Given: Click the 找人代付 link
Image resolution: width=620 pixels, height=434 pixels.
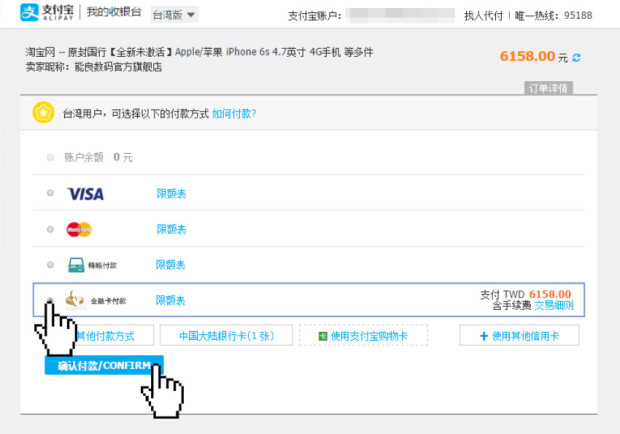Looking at the screenshot, I should tap(483, 16).
